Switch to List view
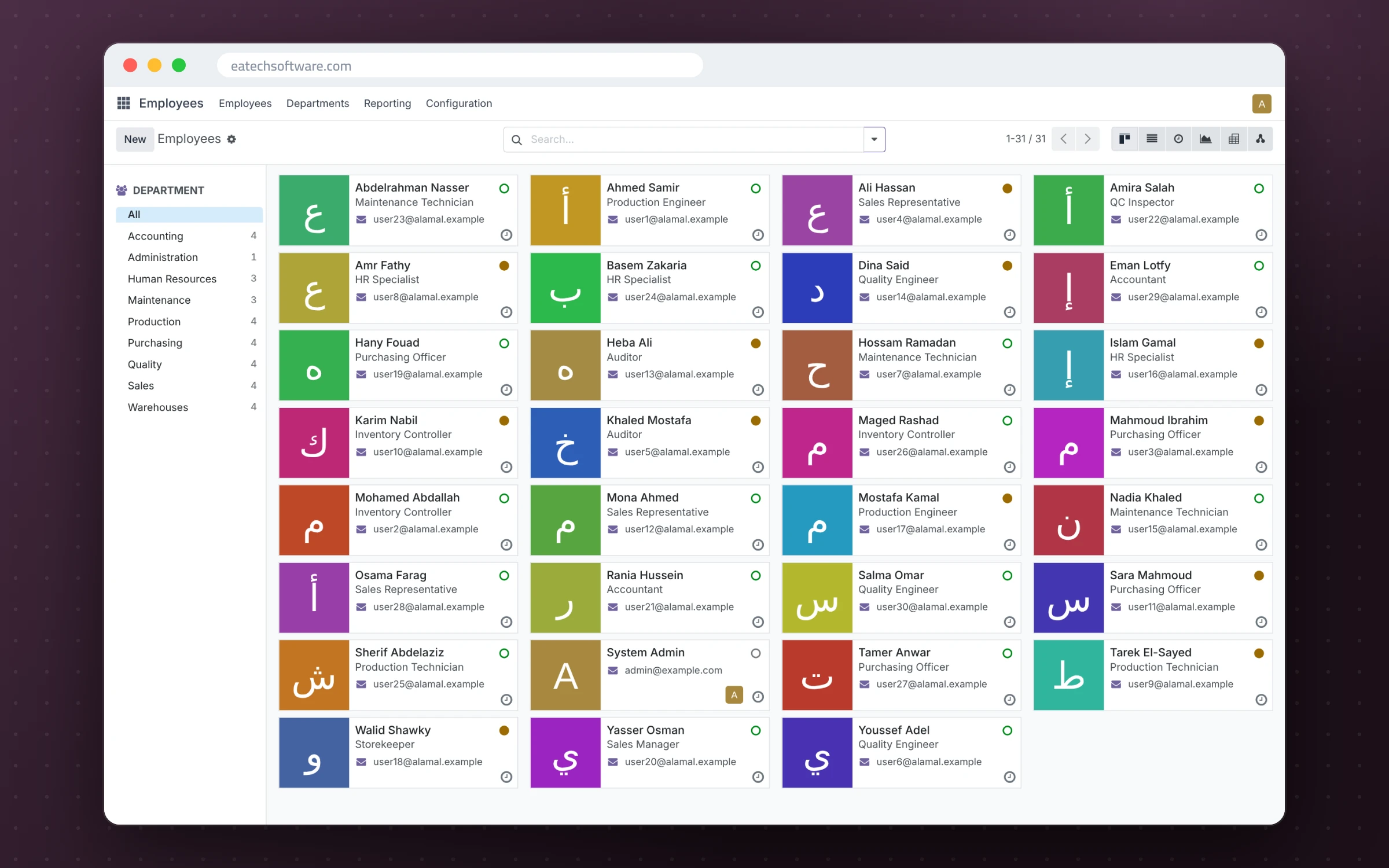 tap(1152, 139)
